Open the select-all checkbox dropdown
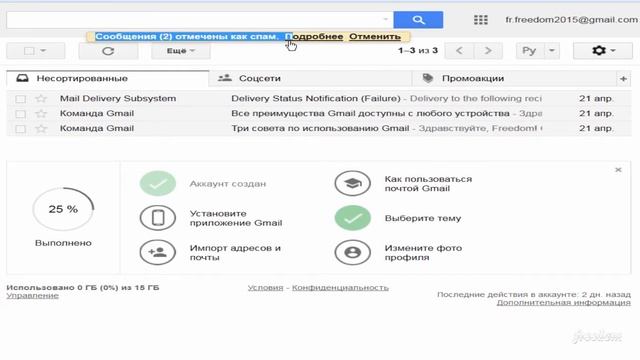 coord(36,51)
